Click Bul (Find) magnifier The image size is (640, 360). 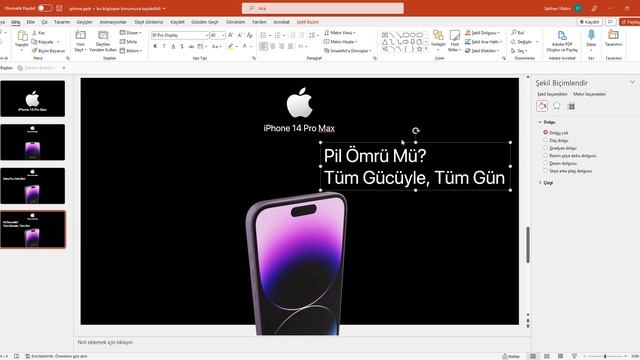click(x=517, y=33)
